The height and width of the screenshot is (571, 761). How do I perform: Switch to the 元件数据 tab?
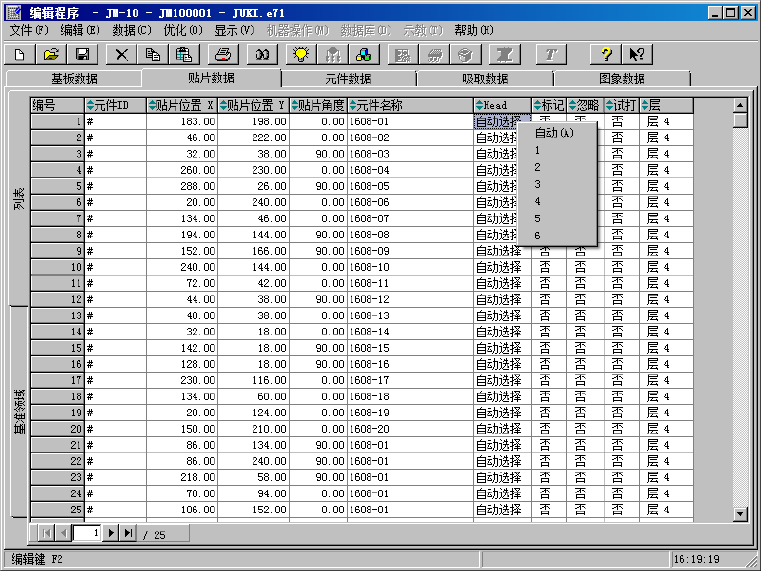[x=348, y=79]
